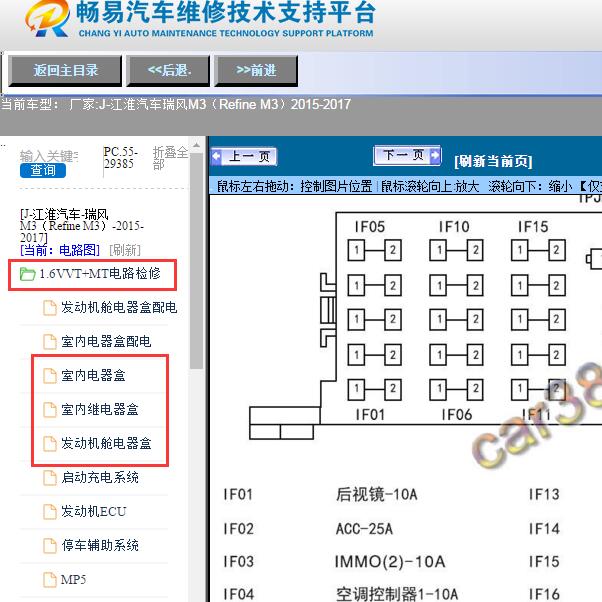Click the 返回主目录 button
This screenshot has width=602, height=602.
(x=65, y=71)
